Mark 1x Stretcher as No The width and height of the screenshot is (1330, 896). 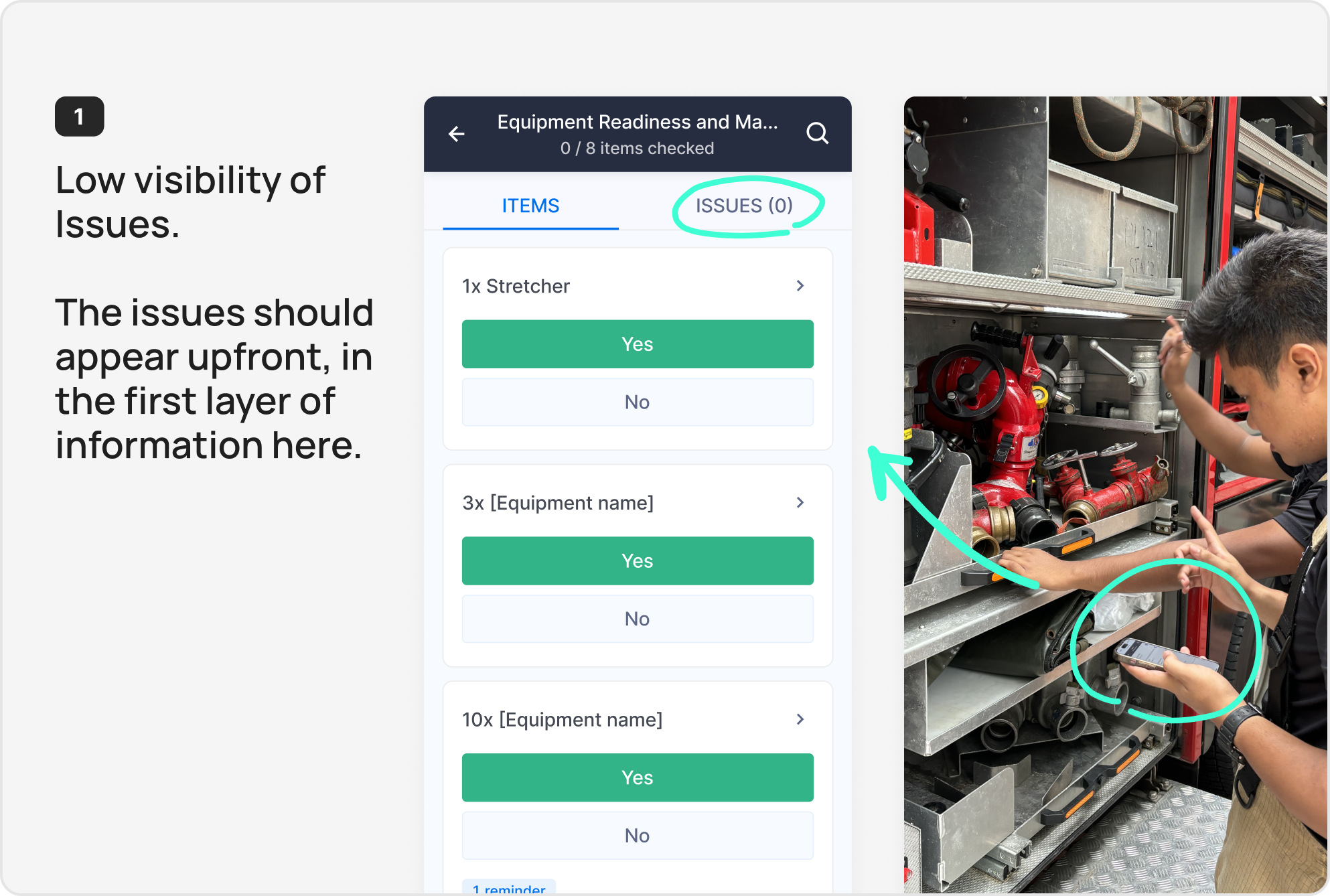[638, 402]
